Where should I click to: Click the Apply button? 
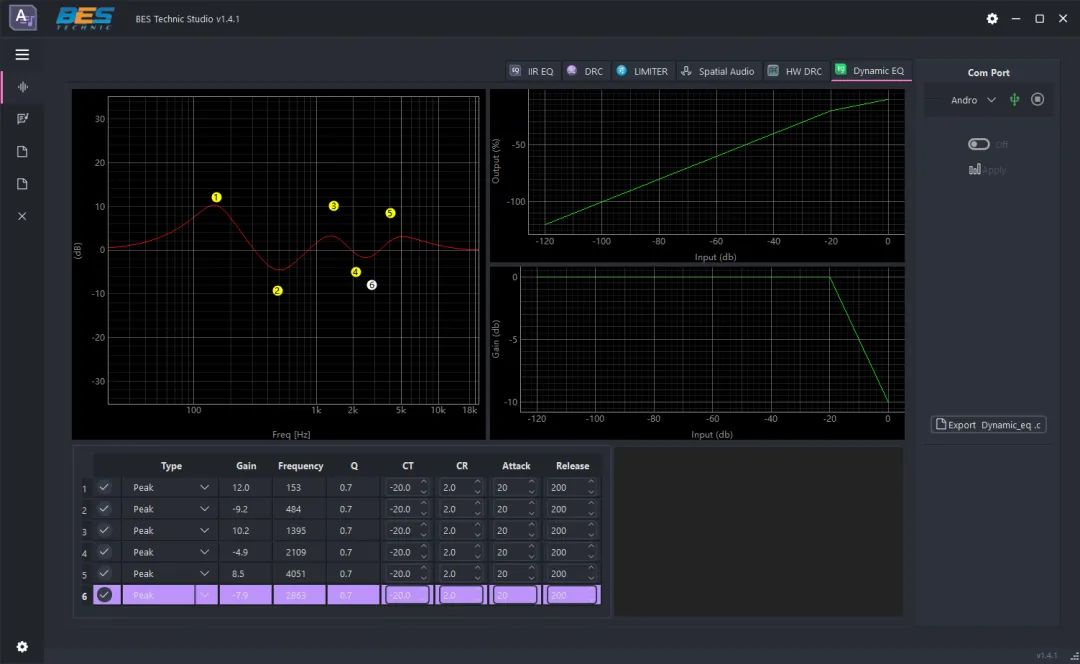point(987,169)
